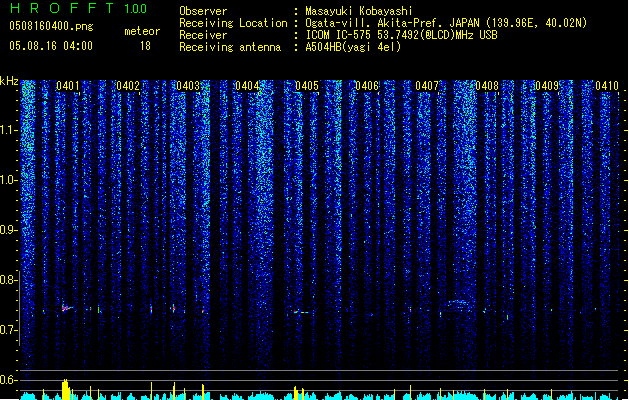Click the kHz axis unit label
This screenshot has width=629, height=400.
click(x=9, y=81)
